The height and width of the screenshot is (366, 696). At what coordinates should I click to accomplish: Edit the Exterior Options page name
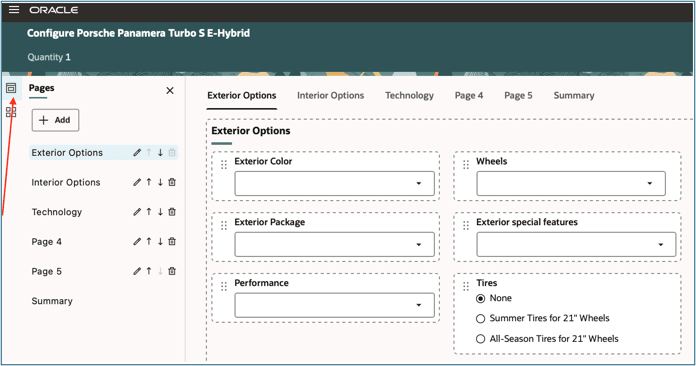tap(137, 153)
